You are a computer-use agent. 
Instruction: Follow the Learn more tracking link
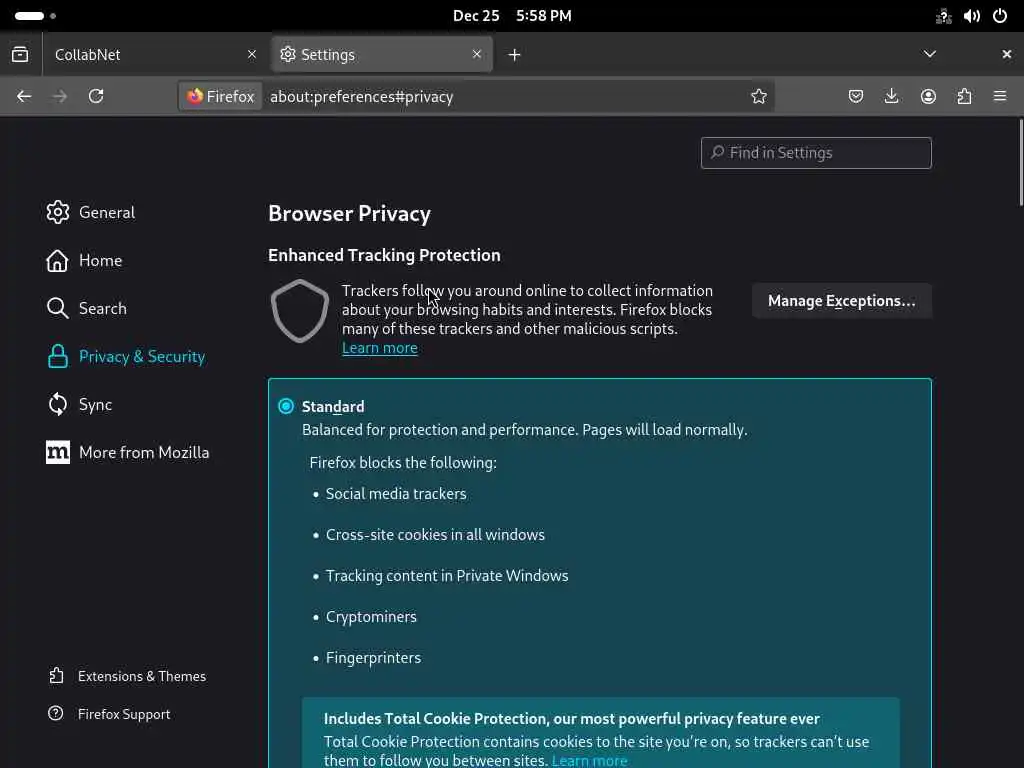click(x=380, y=348)
